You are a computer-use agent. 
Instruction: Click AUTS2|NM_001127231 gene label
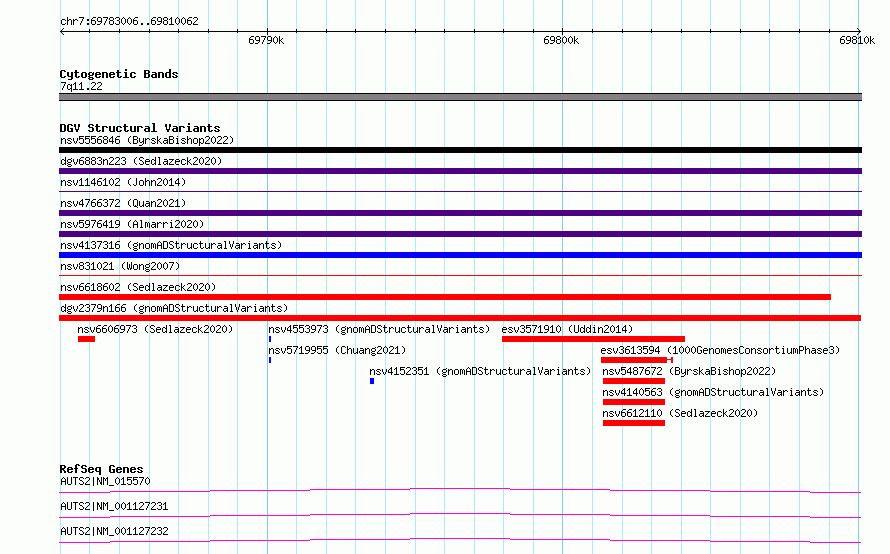[x=114, y=506]
